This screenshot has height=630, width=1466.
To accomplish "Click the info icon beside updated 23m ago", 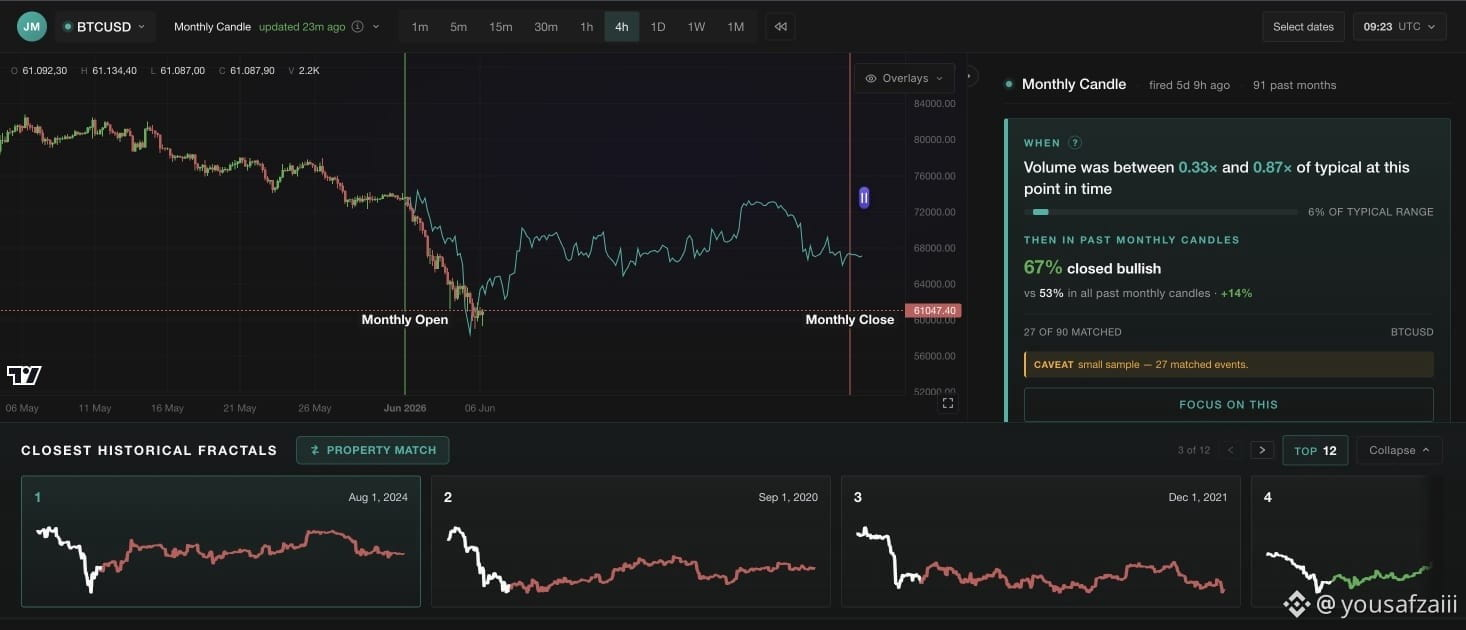I will coord(358,27).
